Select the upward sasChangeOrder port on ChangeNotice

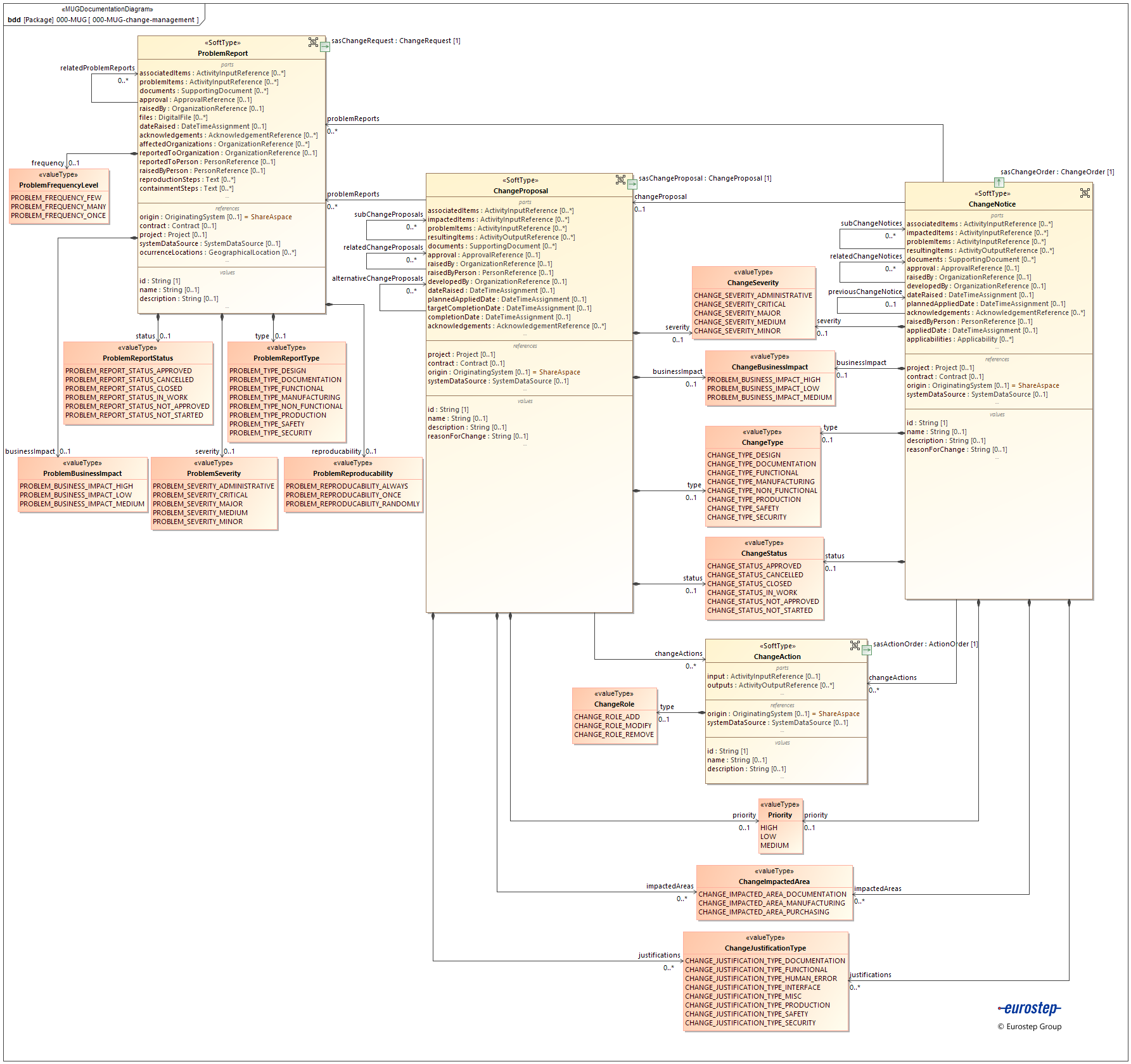pyautogui.click(x=1000, y=184)
